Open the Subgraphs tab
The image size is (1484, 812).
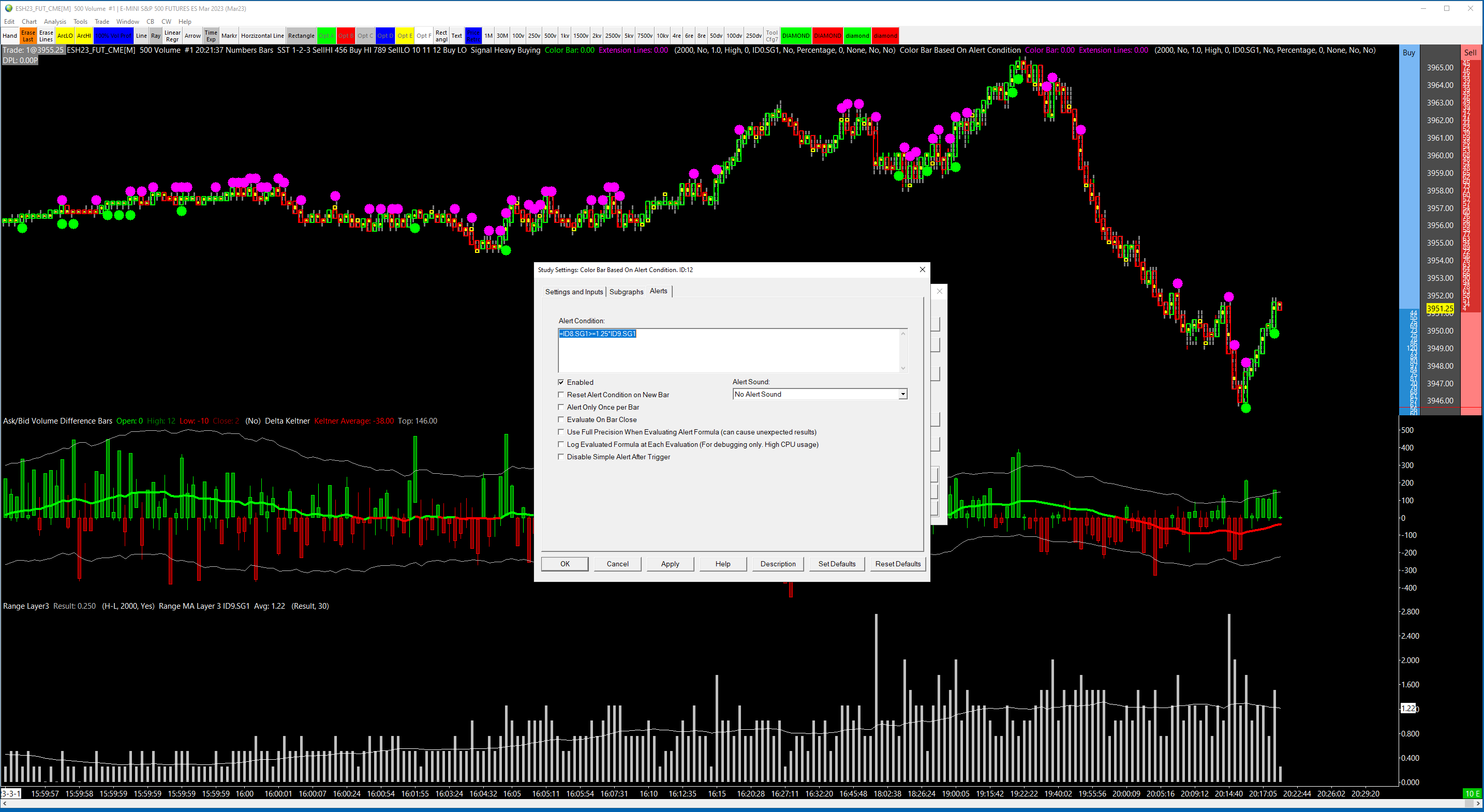point(626,292)
